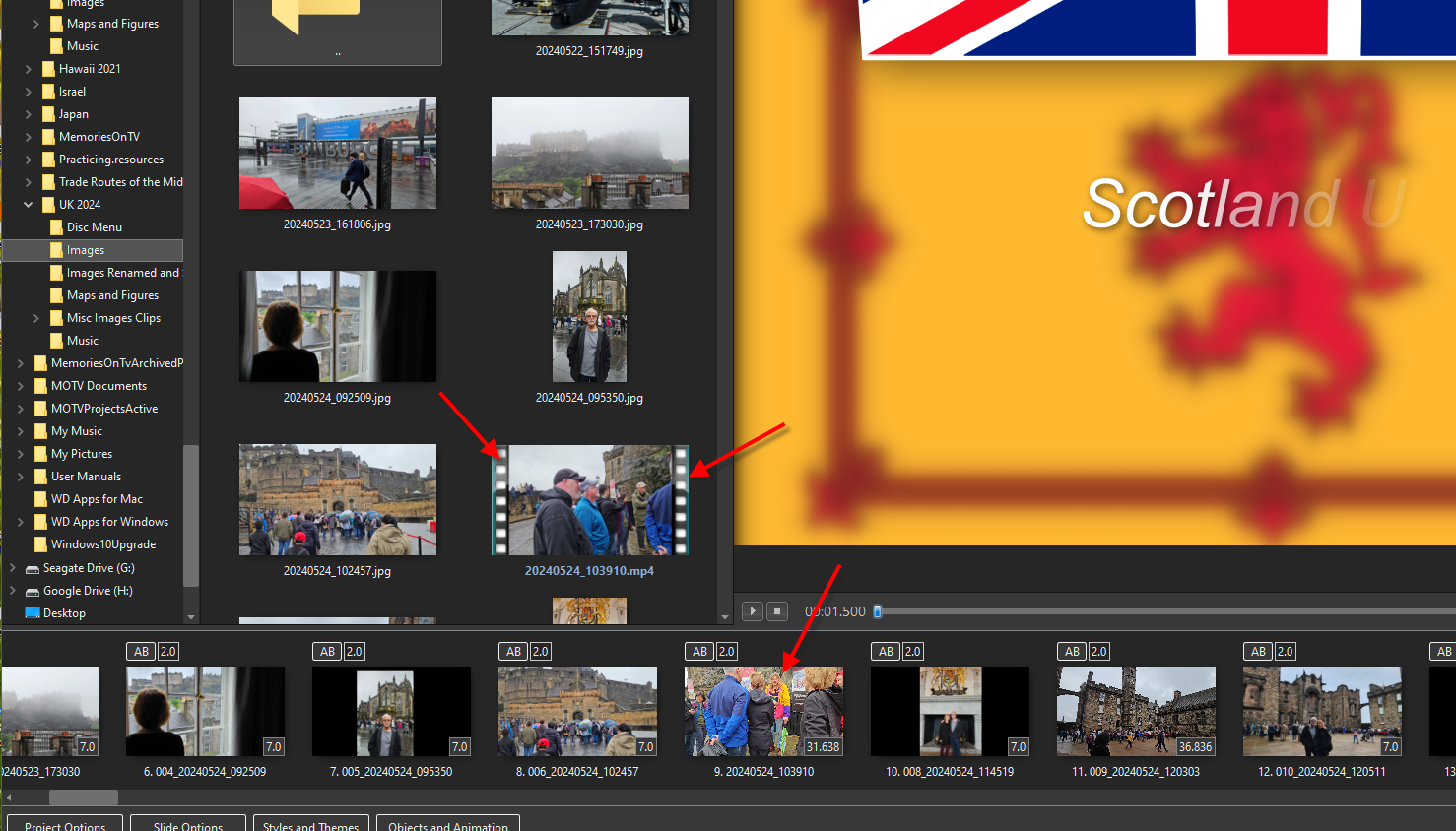Open Objects and Animation

[x=448, y=824]
